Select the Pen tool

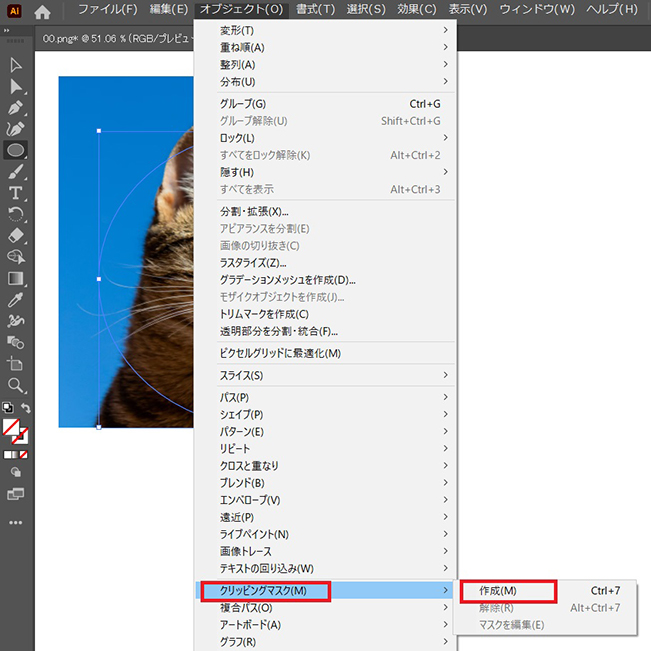(x=15, y=108)
